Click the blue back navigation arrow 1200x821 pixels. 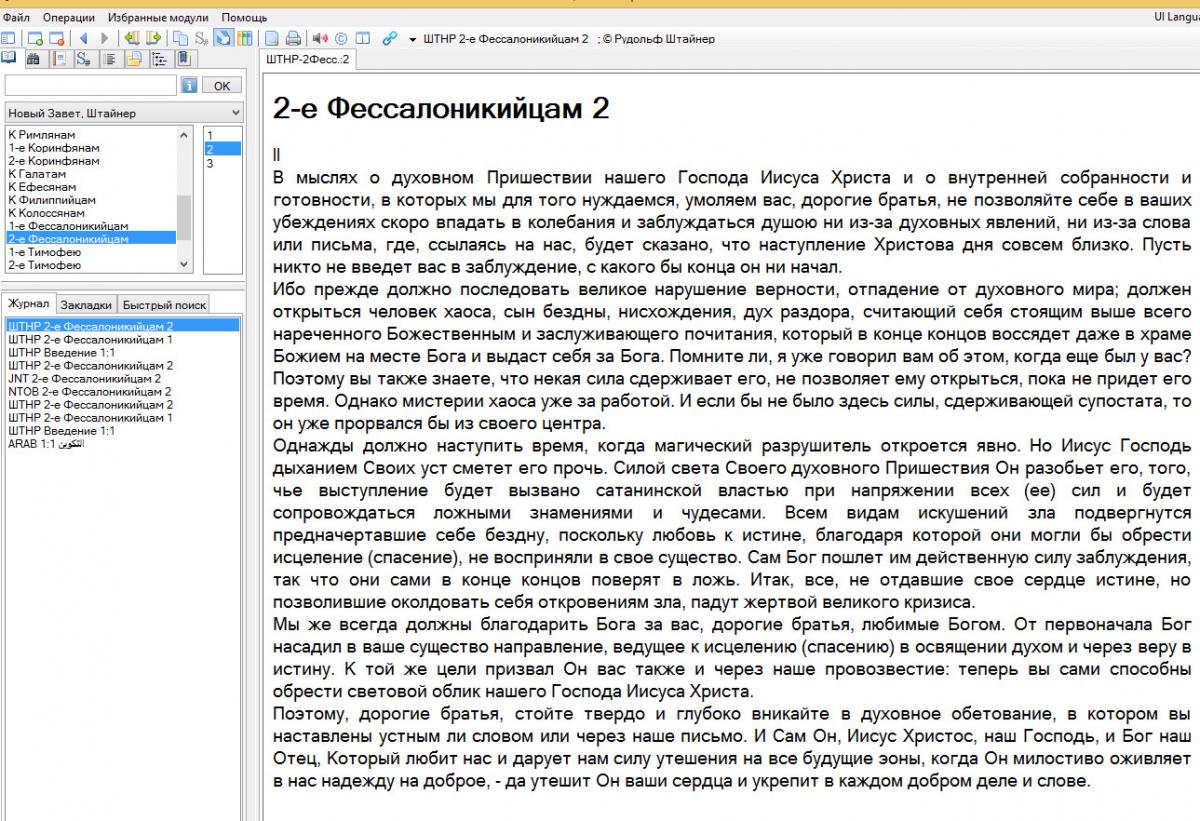[x=84, y=39]
